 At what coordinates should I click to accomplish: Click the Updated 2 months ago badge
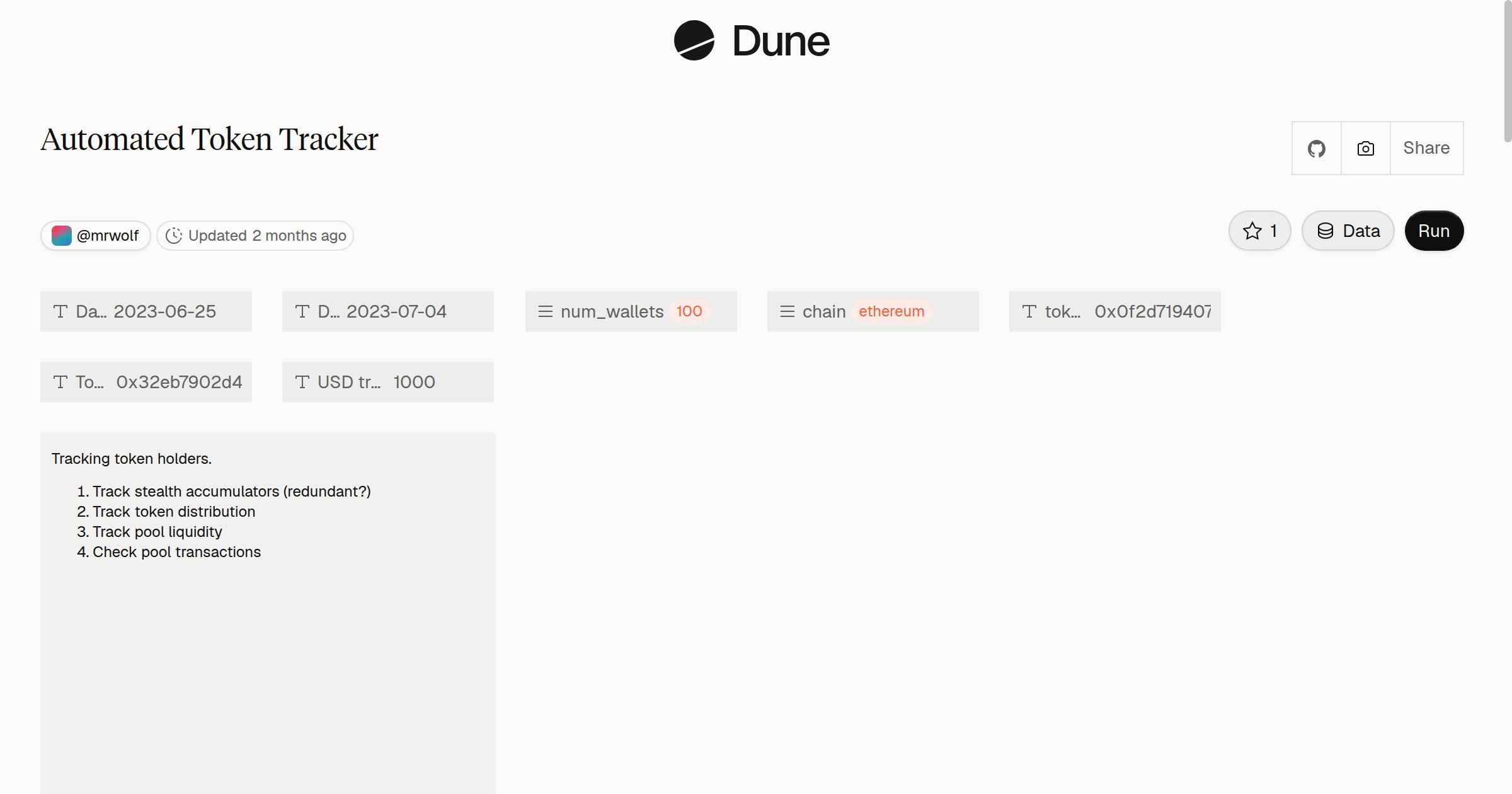coord(255,236)
